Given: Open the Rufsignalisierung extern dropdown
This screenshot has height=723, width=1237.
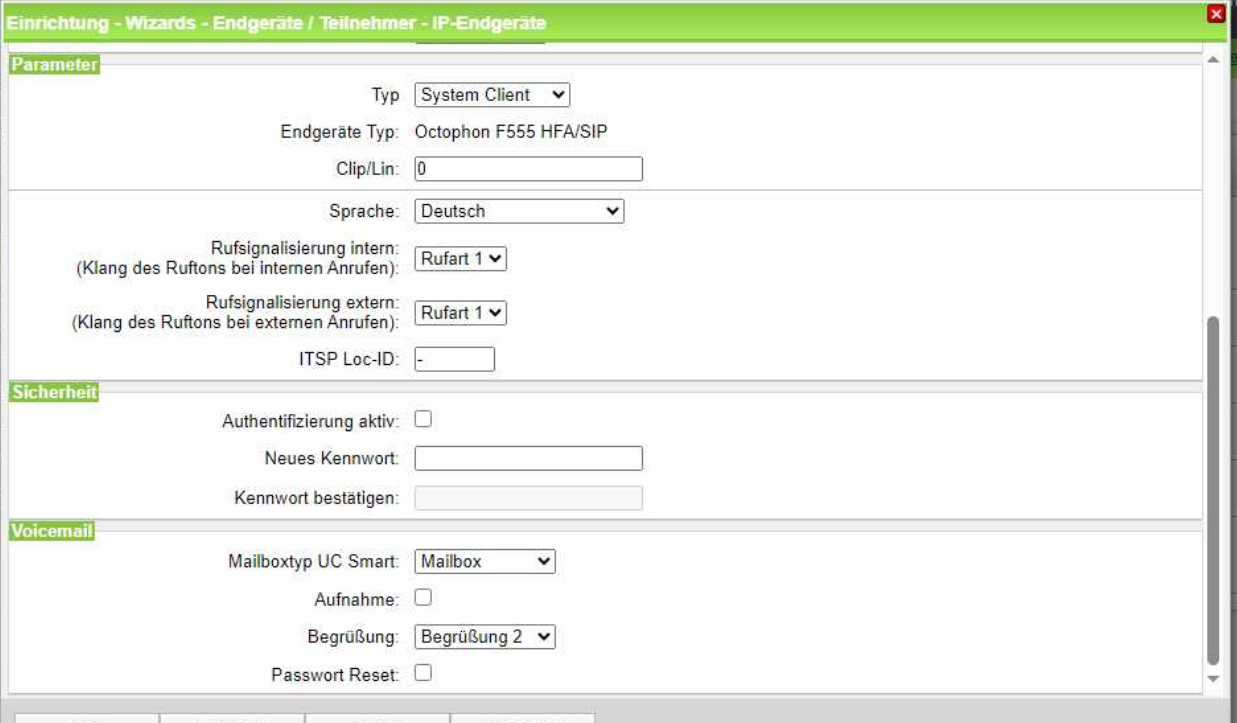Looking at the screenshot, I should [x=461, y=313].
